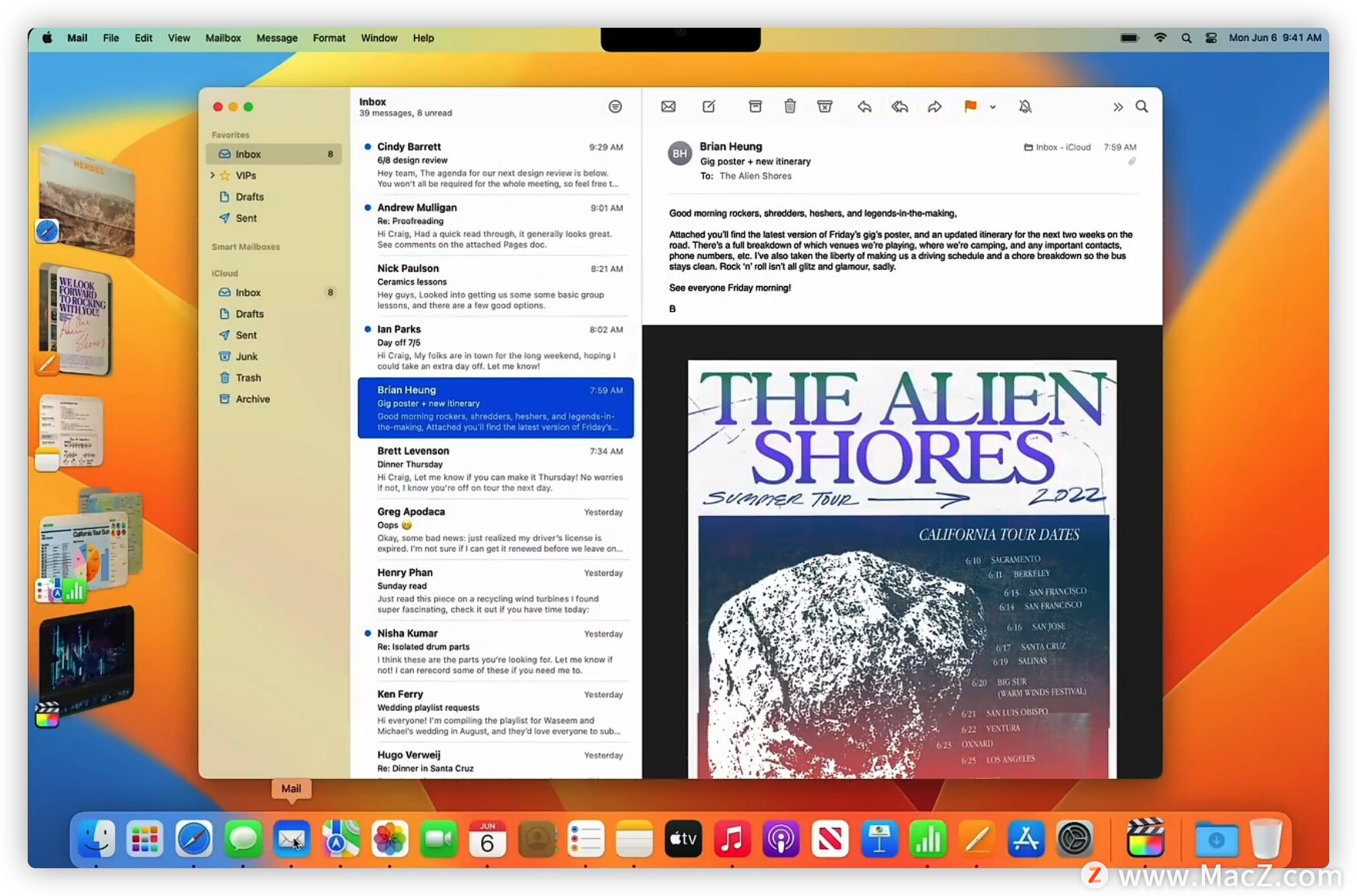Open Andrew Mulligan's Proofreading email
Image resolution: width=1357 pixels, height=896 pixels.
(496, 226)
